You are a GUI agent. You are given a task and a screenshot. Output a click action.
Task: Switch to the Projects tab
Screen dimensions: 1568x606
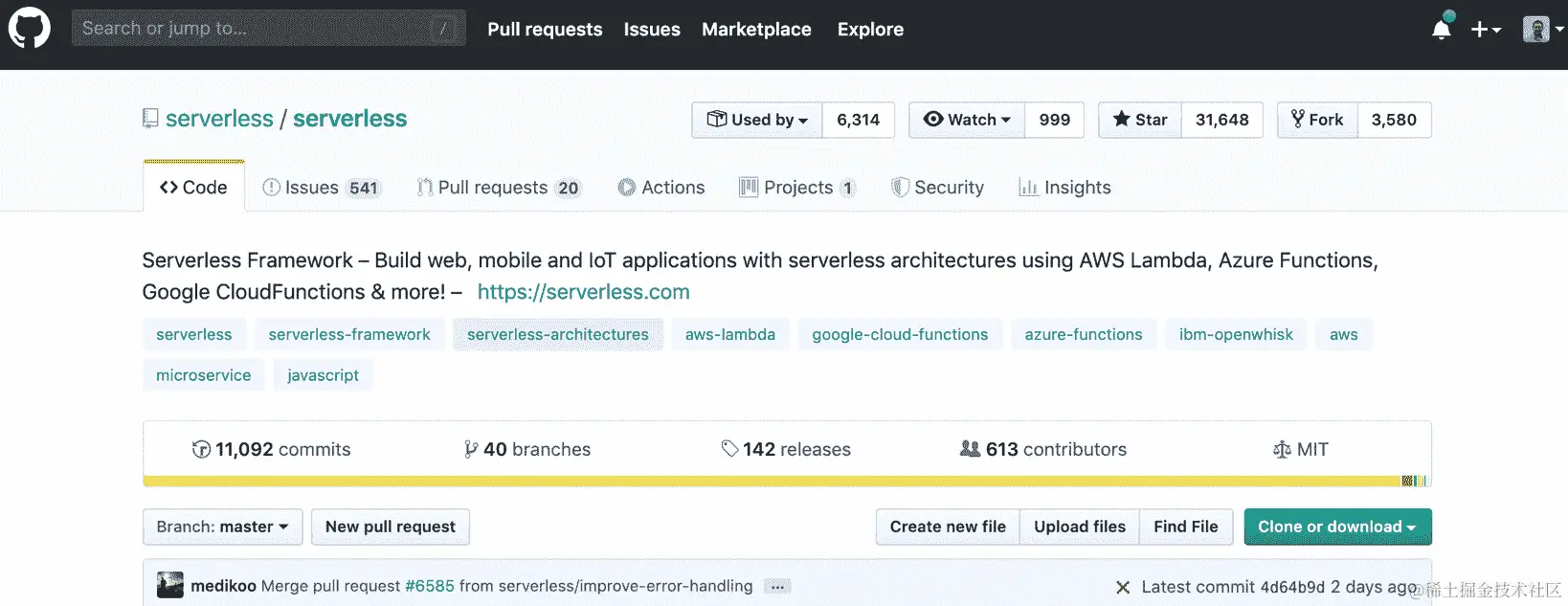click(x=796, y=188)
